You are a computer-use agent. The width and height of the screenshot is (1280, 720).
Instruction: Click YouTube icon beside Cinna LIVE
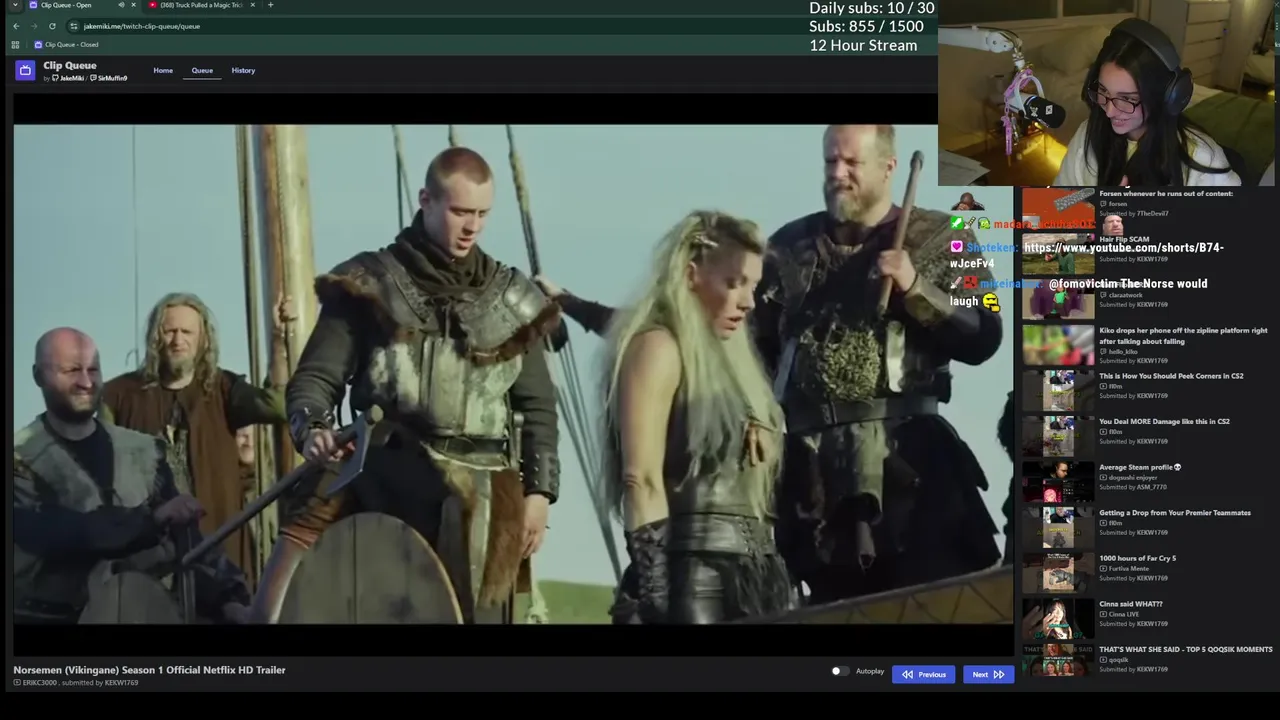(x=1103, y=615)
